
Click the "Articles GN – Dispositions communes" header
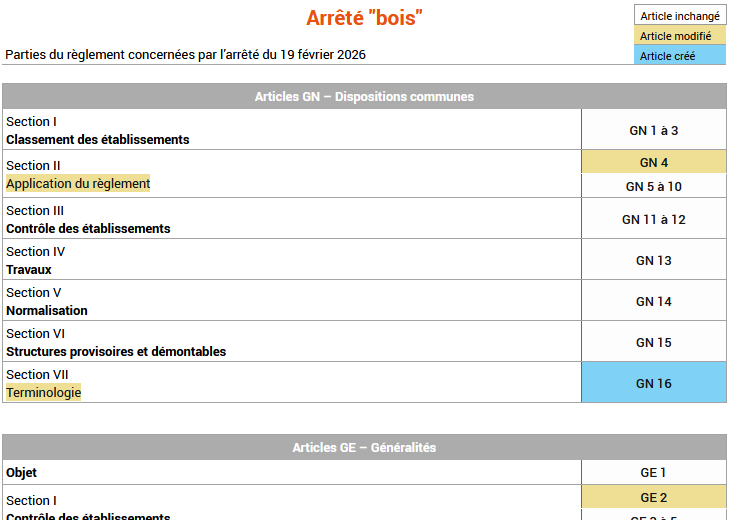[x=364, y=96]
